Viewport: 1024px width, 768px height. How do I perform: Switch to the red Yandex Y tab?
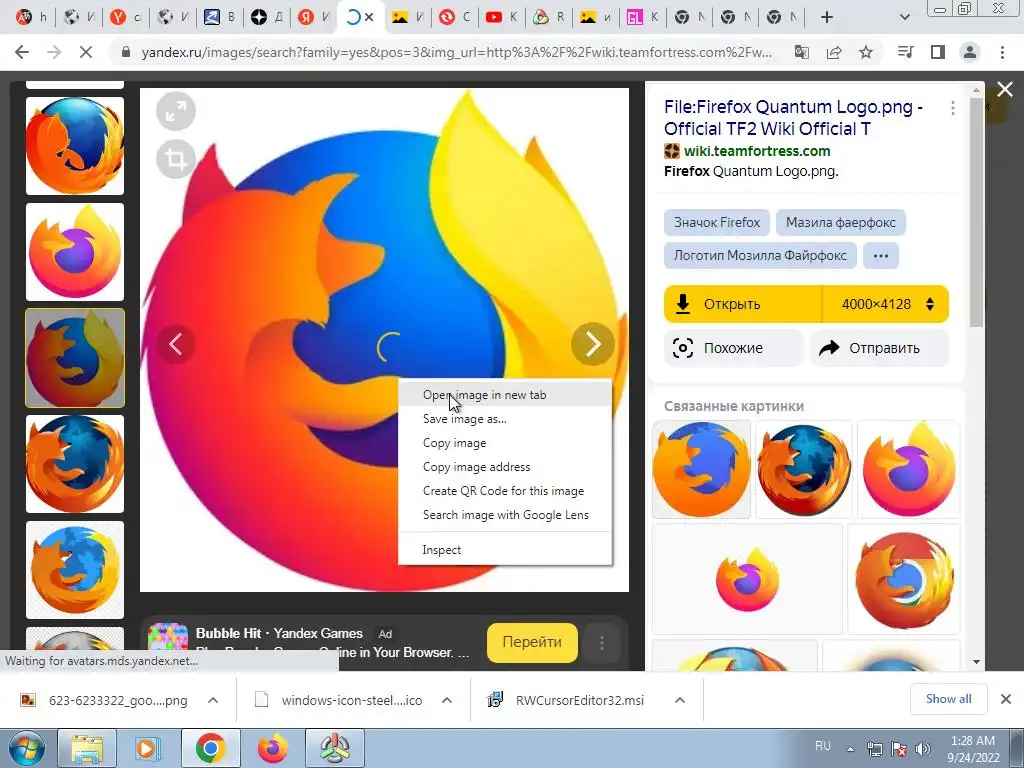point(125,18)
